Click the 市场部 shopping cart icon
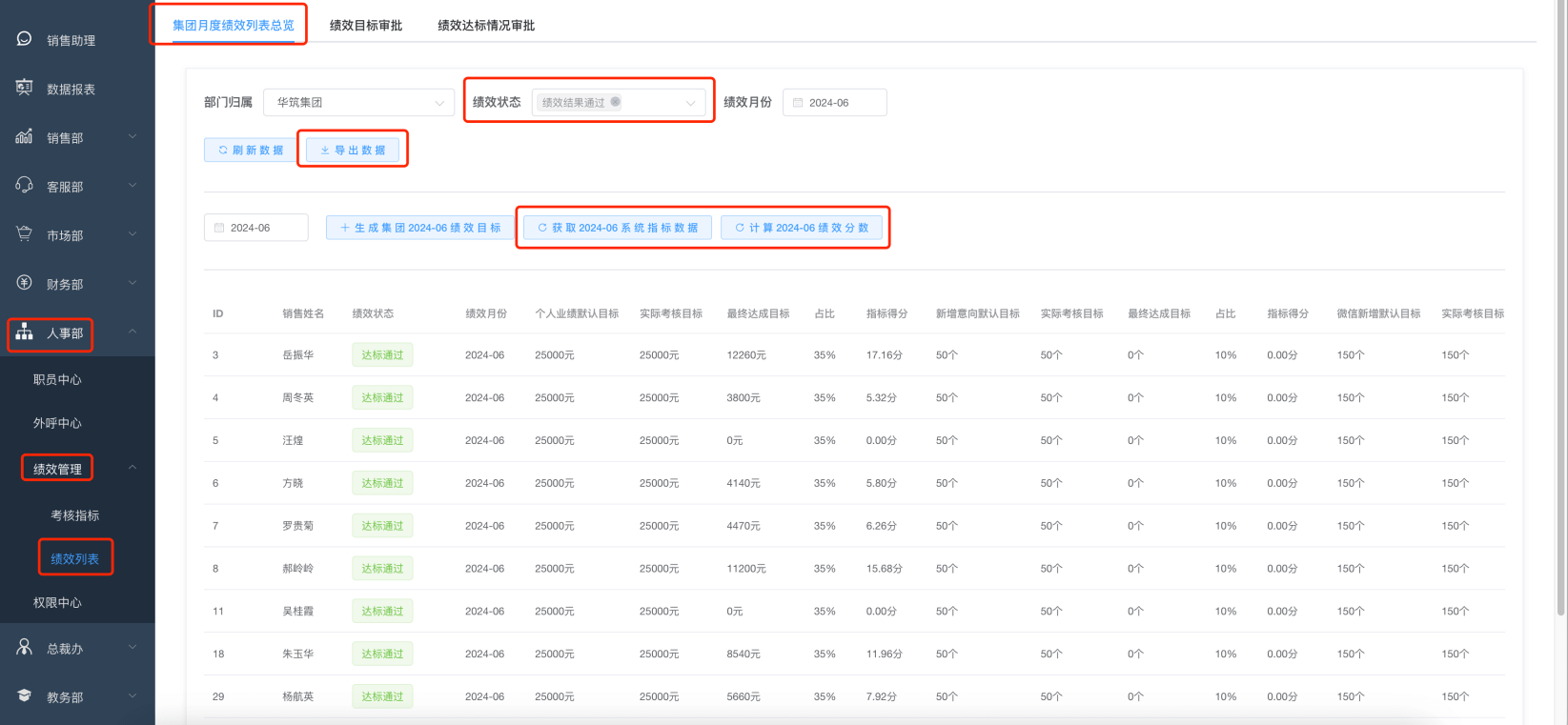Image resolution: width=1568 pixels, height=725 pixels. pyautogui.click(x=25, y=234)
